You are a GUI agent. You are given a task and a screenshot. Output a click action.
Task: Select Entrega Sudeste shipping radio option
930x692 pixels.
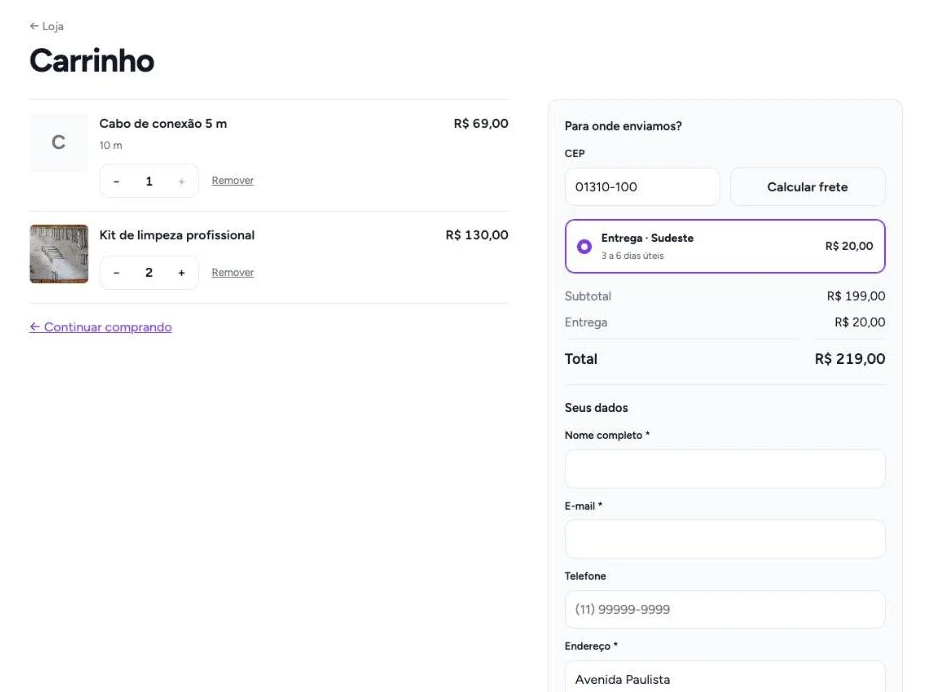[x=725, y=246]
